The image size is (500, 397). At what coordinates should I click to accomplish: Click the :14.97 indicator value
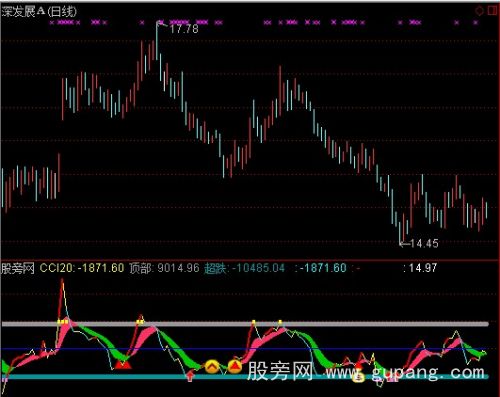(420, 268)
